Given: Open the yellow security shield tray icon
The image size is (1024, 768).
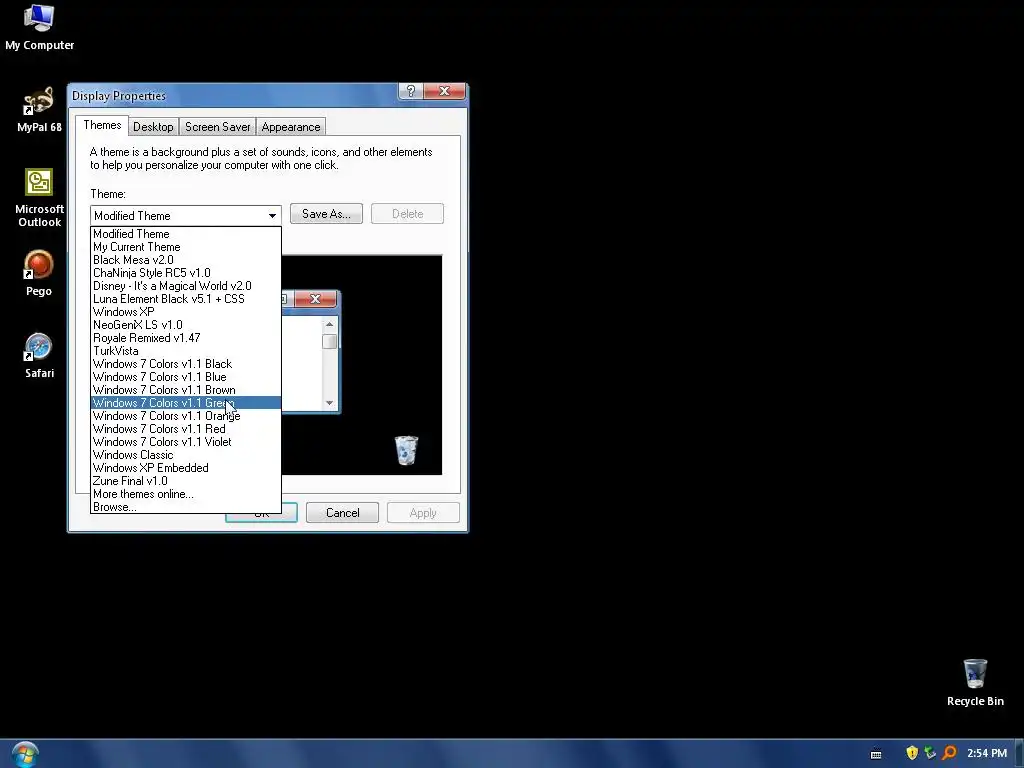Looking at the screenshot, I should (x=912, y=753).
